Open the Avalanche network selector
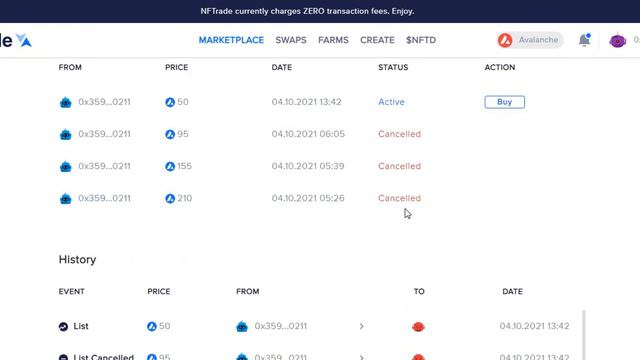 click(530, 40)
